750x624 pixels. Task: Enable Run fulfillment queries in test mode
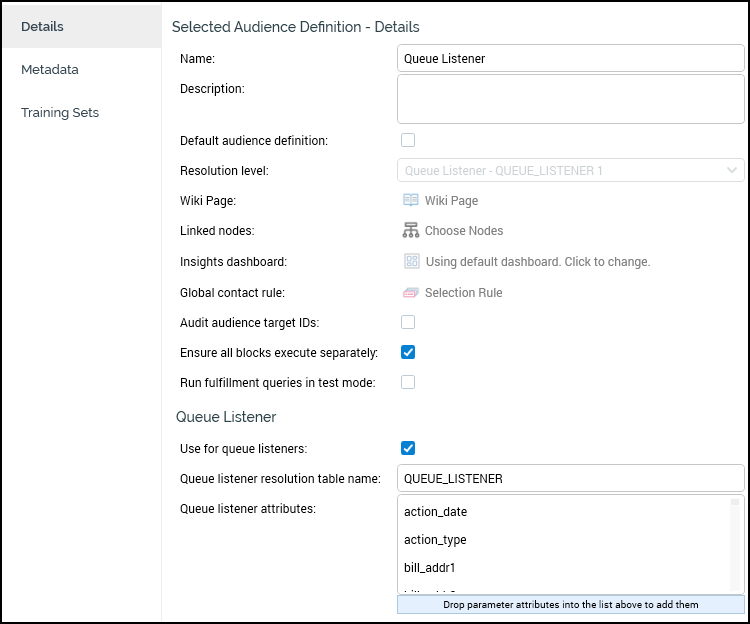click(408, 382)
